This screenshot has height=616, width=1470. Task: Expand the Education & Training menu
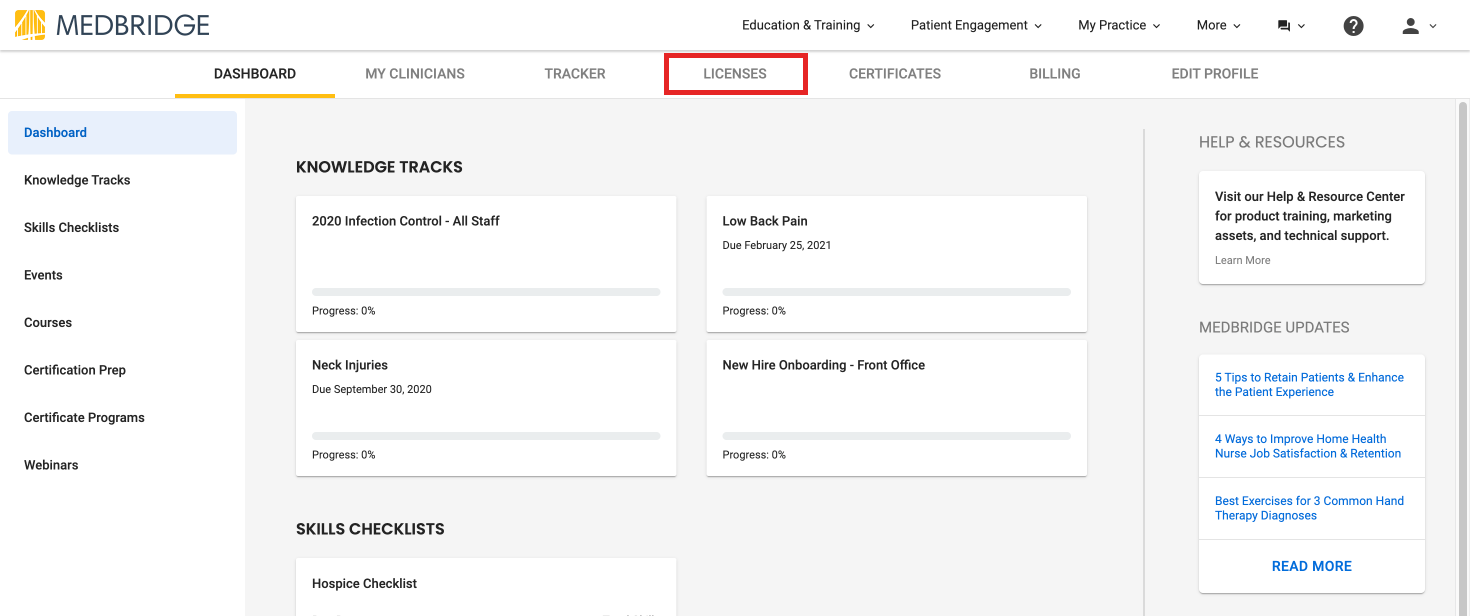click(808, 25)
